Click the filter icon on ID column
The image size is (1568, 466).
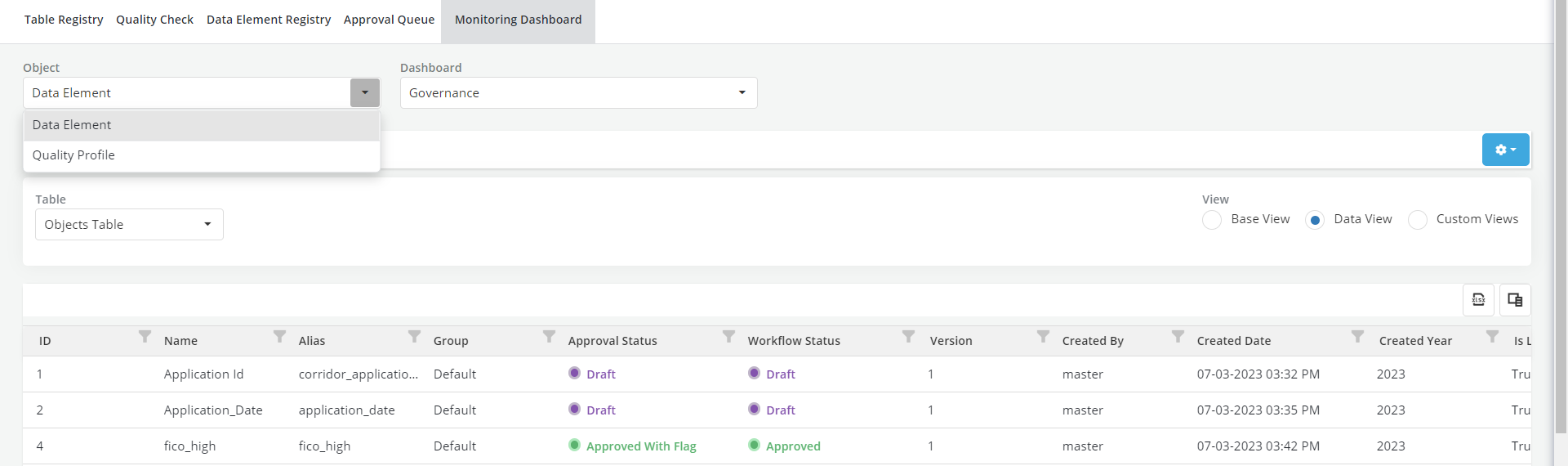pos(145,336)
